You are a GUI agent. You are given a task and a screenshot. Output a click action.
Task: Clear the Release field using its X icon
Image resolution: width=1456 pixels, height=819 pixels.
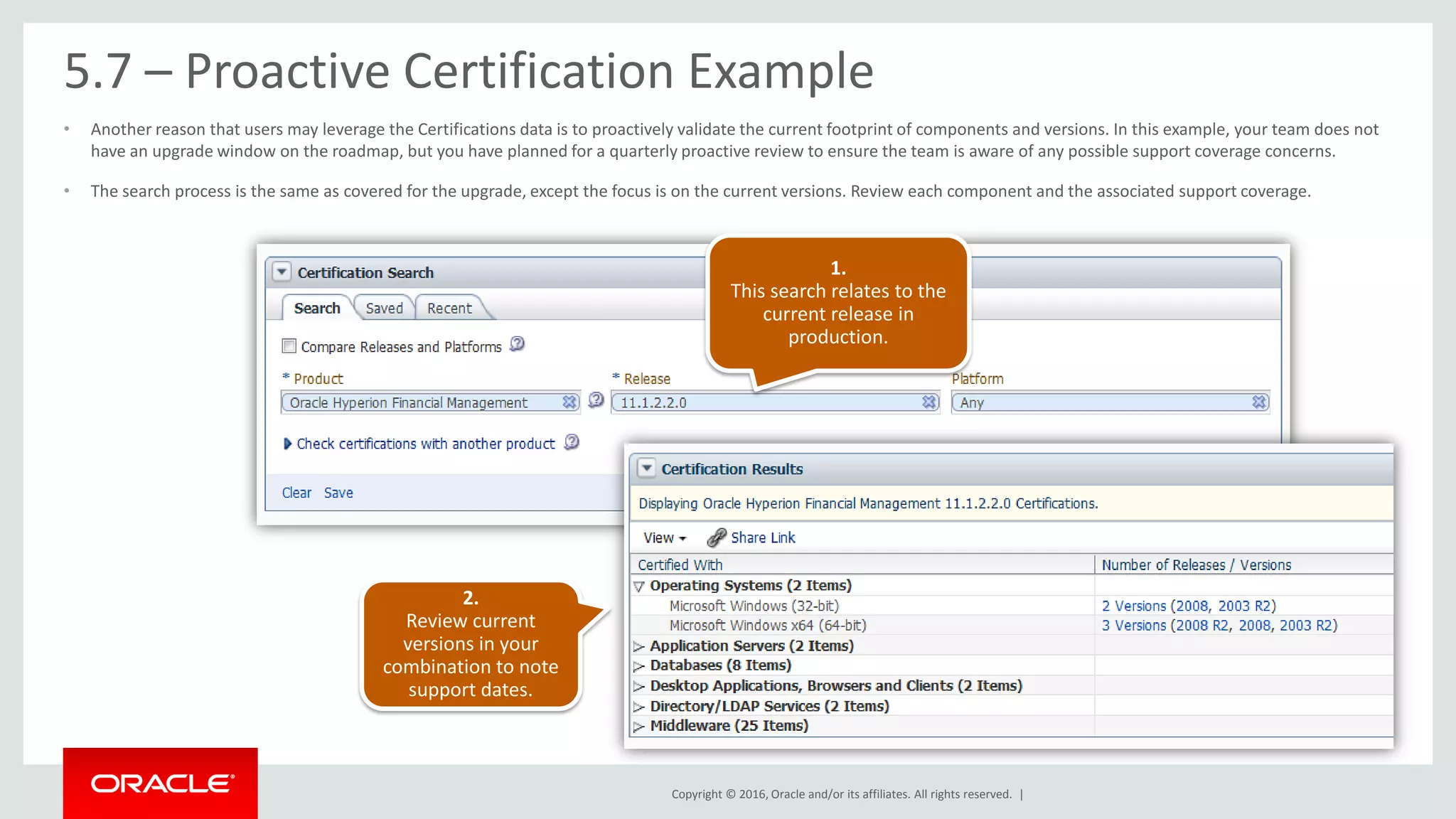[929, 402]
